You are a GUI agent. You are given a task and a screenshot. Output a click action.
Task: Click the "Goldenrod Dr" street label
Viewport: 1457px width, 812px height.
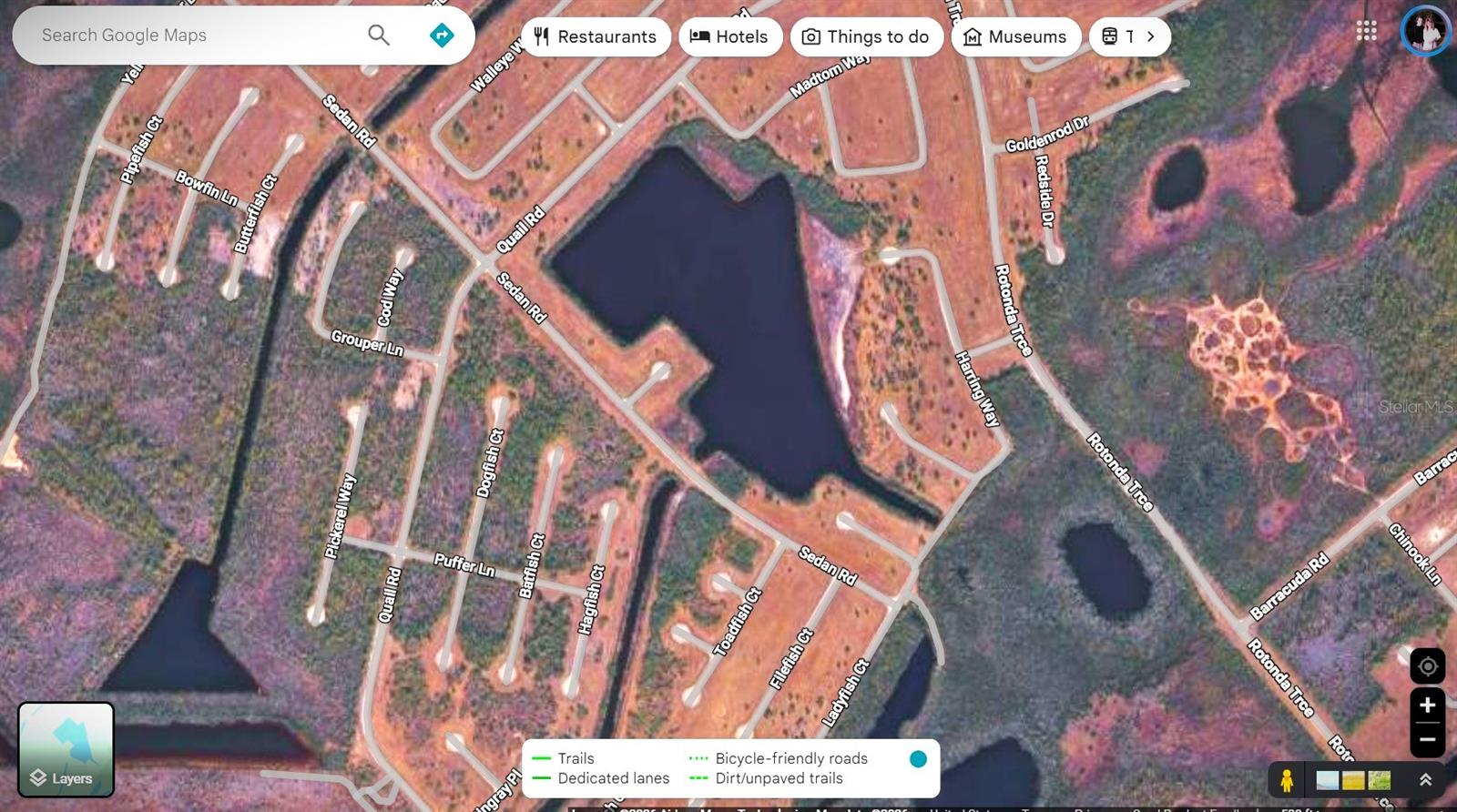click(1047, 135)
